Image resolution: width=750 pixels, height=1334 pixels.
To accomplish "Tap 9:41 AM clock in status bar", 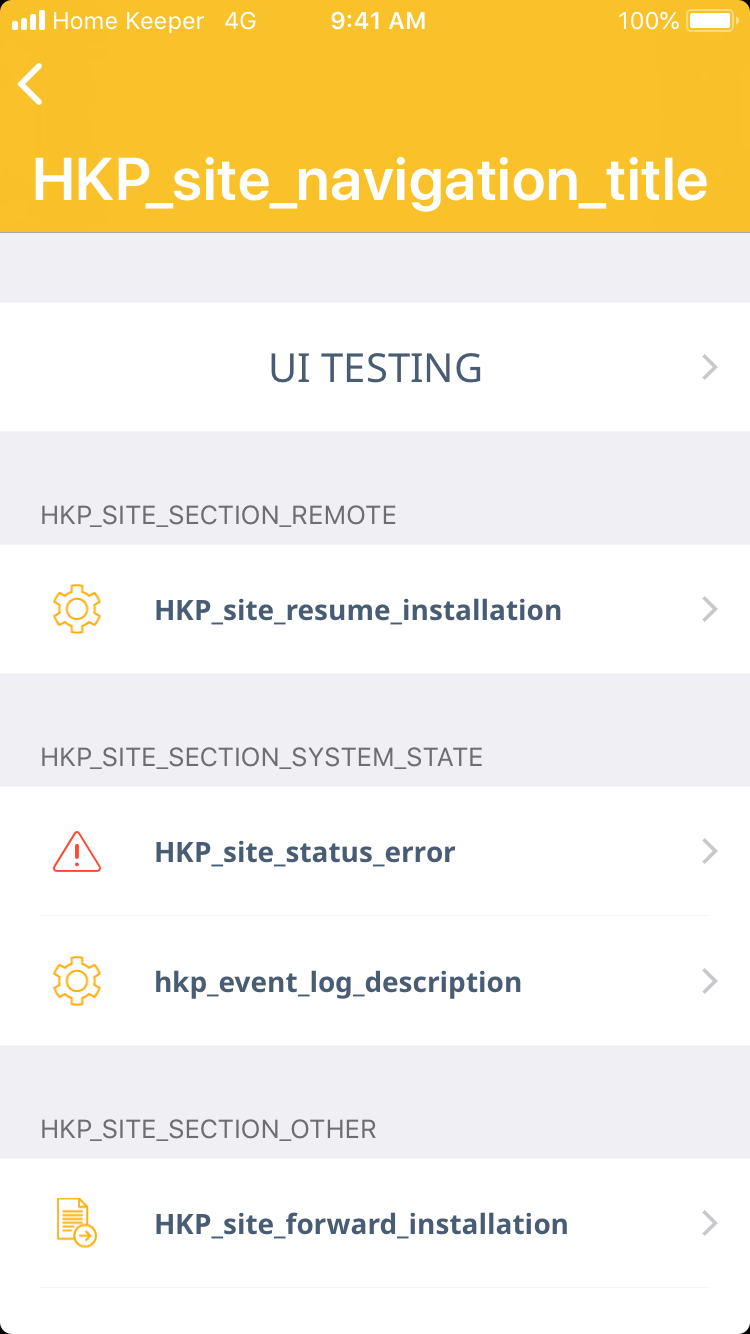I will click(378, 21).
